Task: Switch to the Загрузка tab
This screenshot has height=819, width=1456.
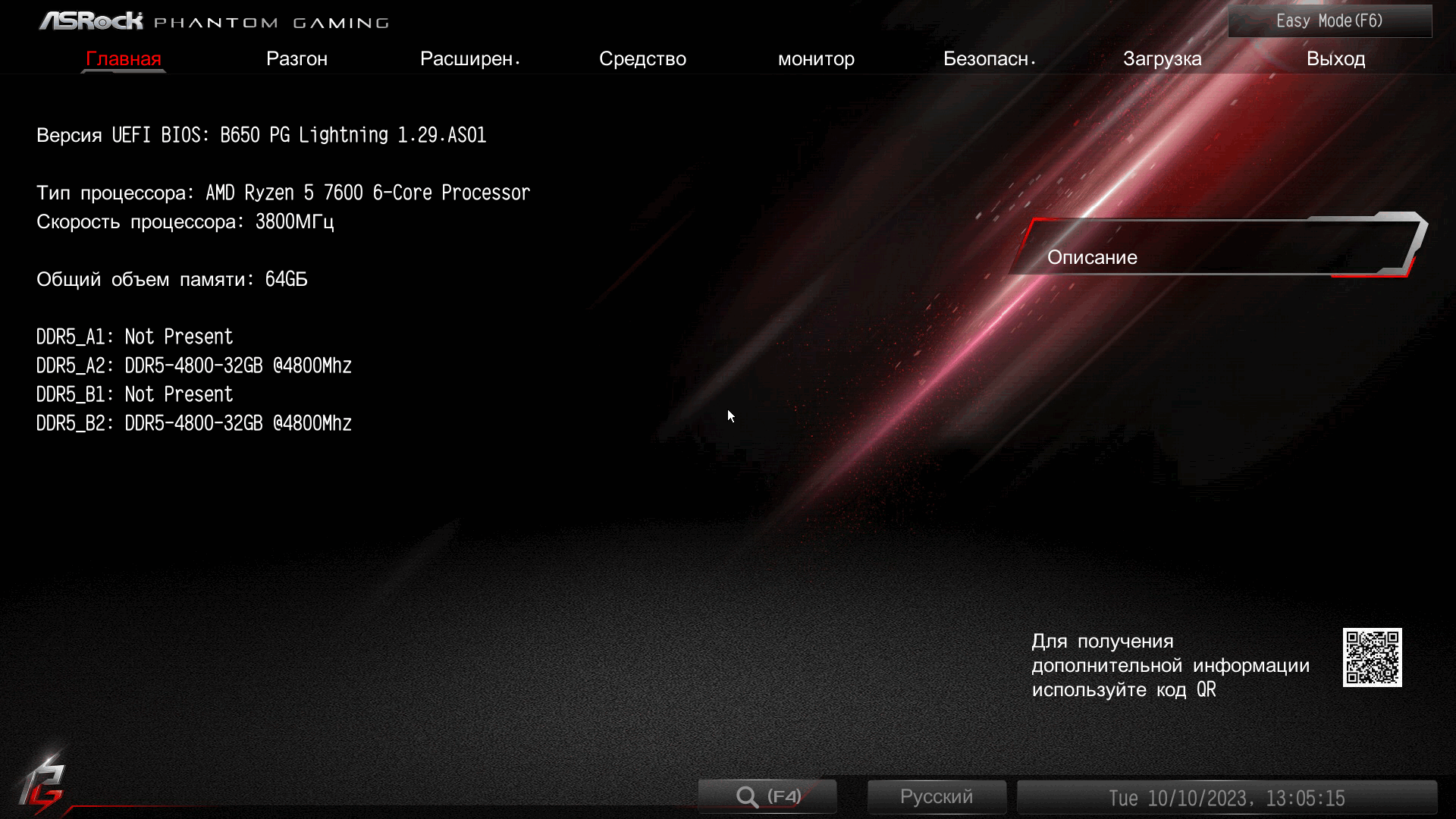Action: 1163,58
